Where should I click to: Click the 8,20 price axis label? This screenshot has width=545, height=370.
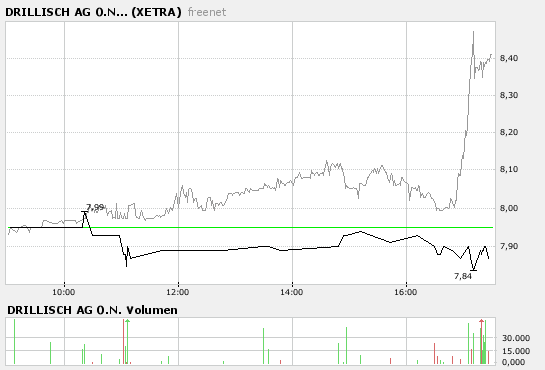[509, 132]
